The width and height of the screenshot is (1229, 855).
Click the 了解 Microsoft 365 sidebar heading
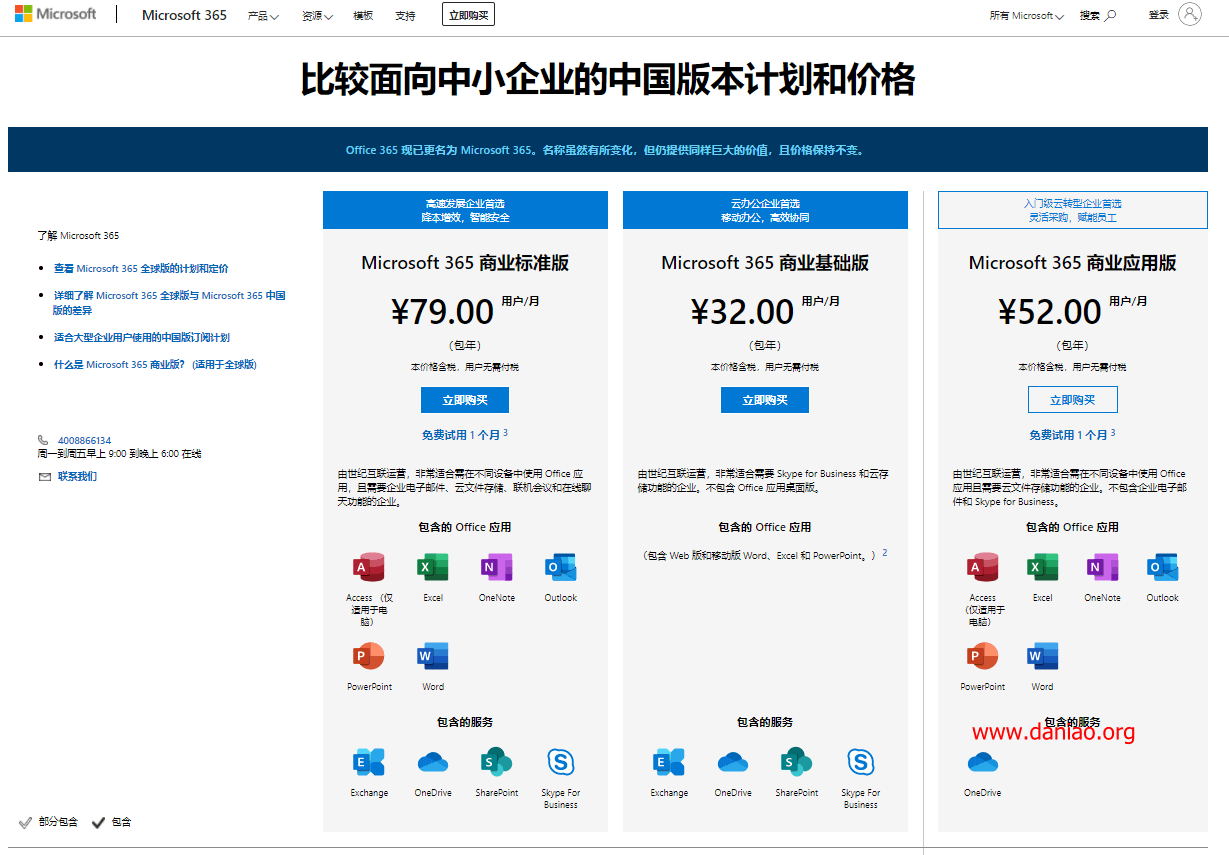(78, 236)
